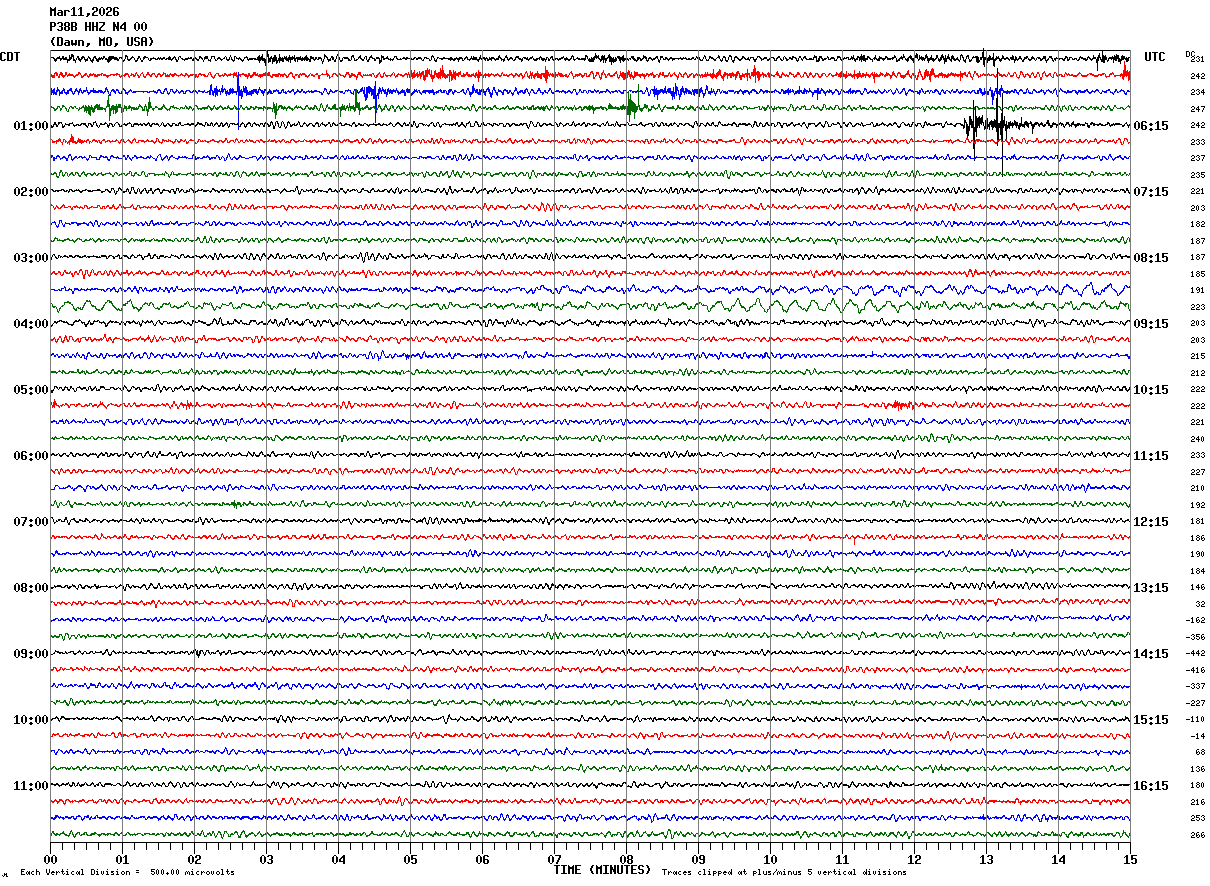Click the DC offset value "247"
Screen dimensions: 1210x886
pyautogui.click(x=1198, y=109)
